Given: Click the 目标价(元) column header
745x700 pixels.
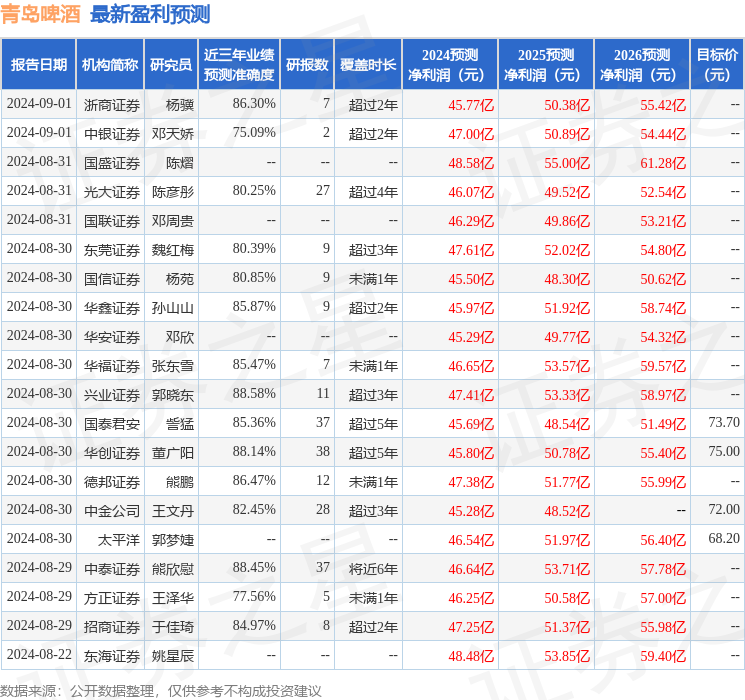Looking at the screenshot, I should pyautogui.click(x=717, y=65).
